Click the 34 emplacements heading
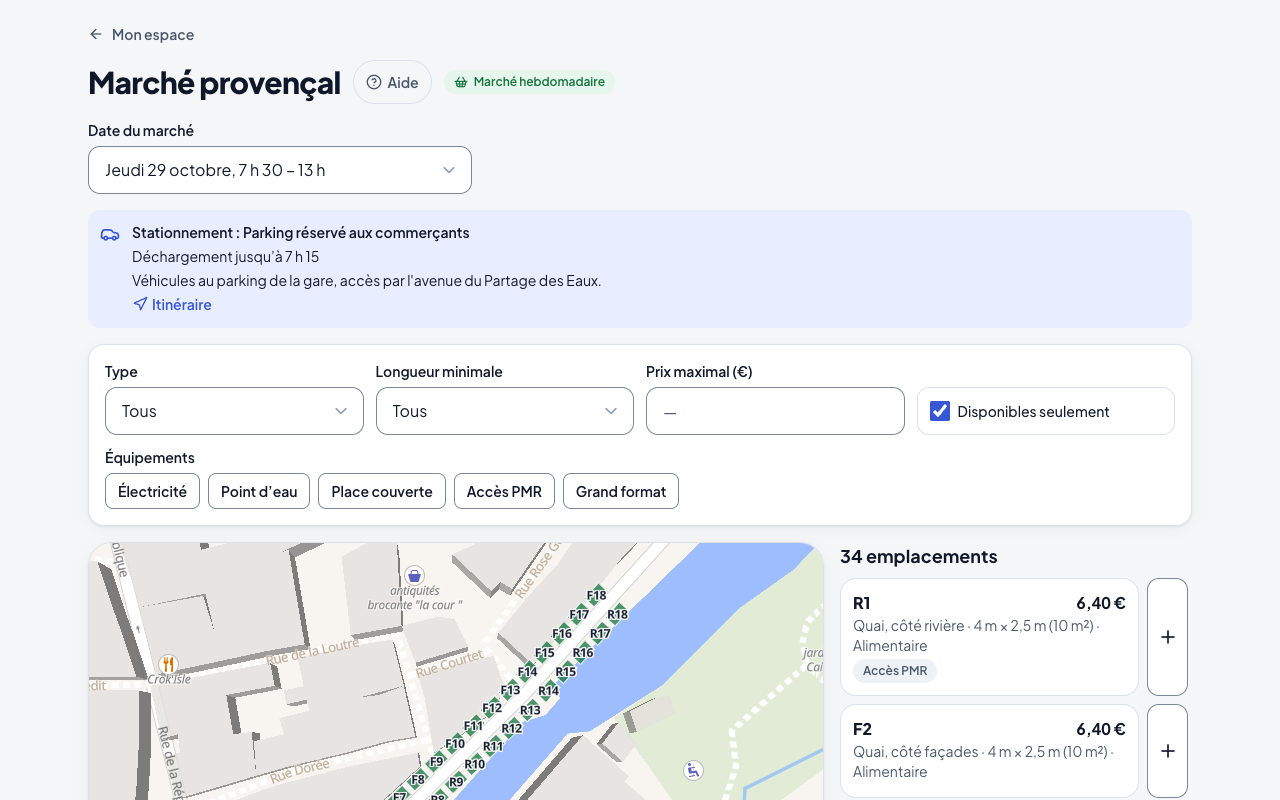Image resolution: width=1280 pixels, height=800 pixels. (919, 556)
